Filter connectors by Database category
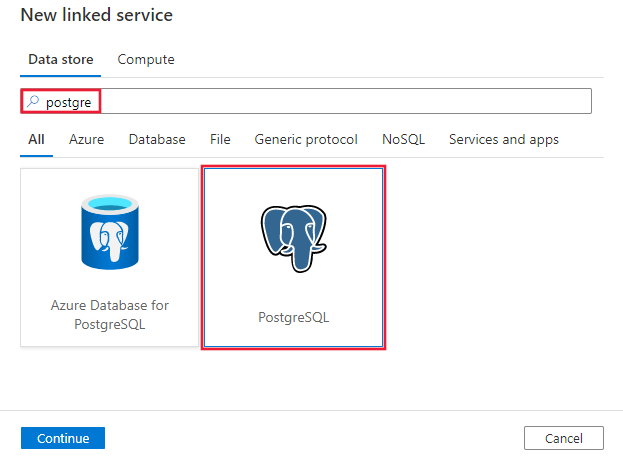Image resolution: width=623 pixels, height=459 pixels. click(157, 139)
